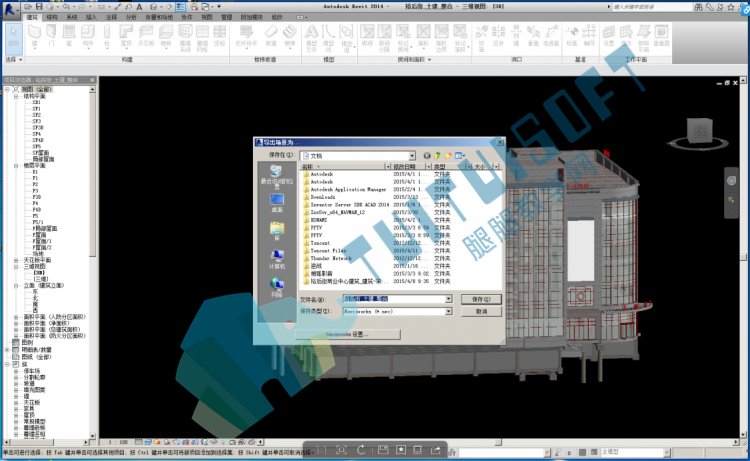Viewport: 750px width, 461px height.
Task: Open the file type dropdown showing Navisworks (*.nwc)
Action: (x=448, y=311)
